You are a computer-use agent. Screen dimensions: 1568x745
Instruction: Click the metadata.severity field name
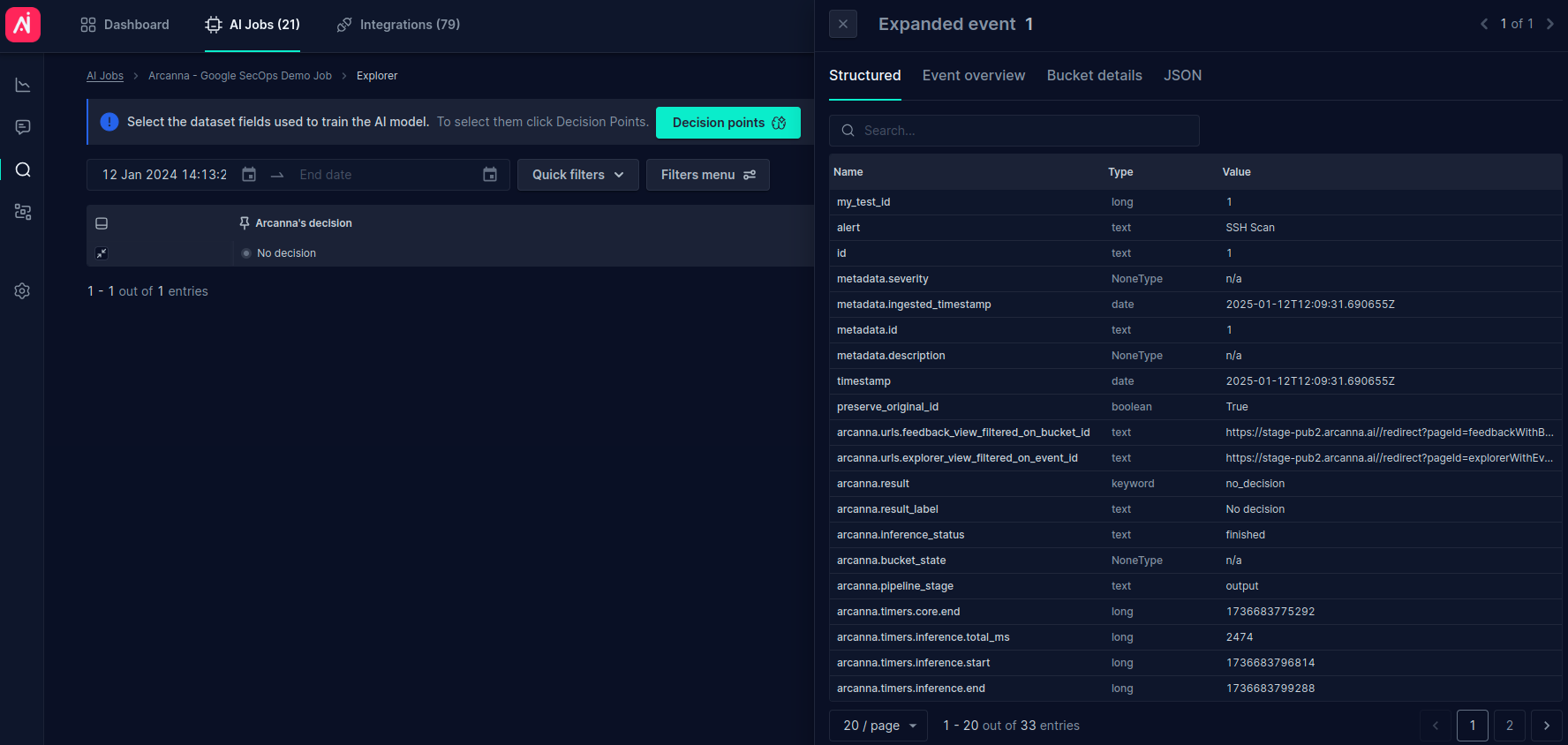[883, 279]
